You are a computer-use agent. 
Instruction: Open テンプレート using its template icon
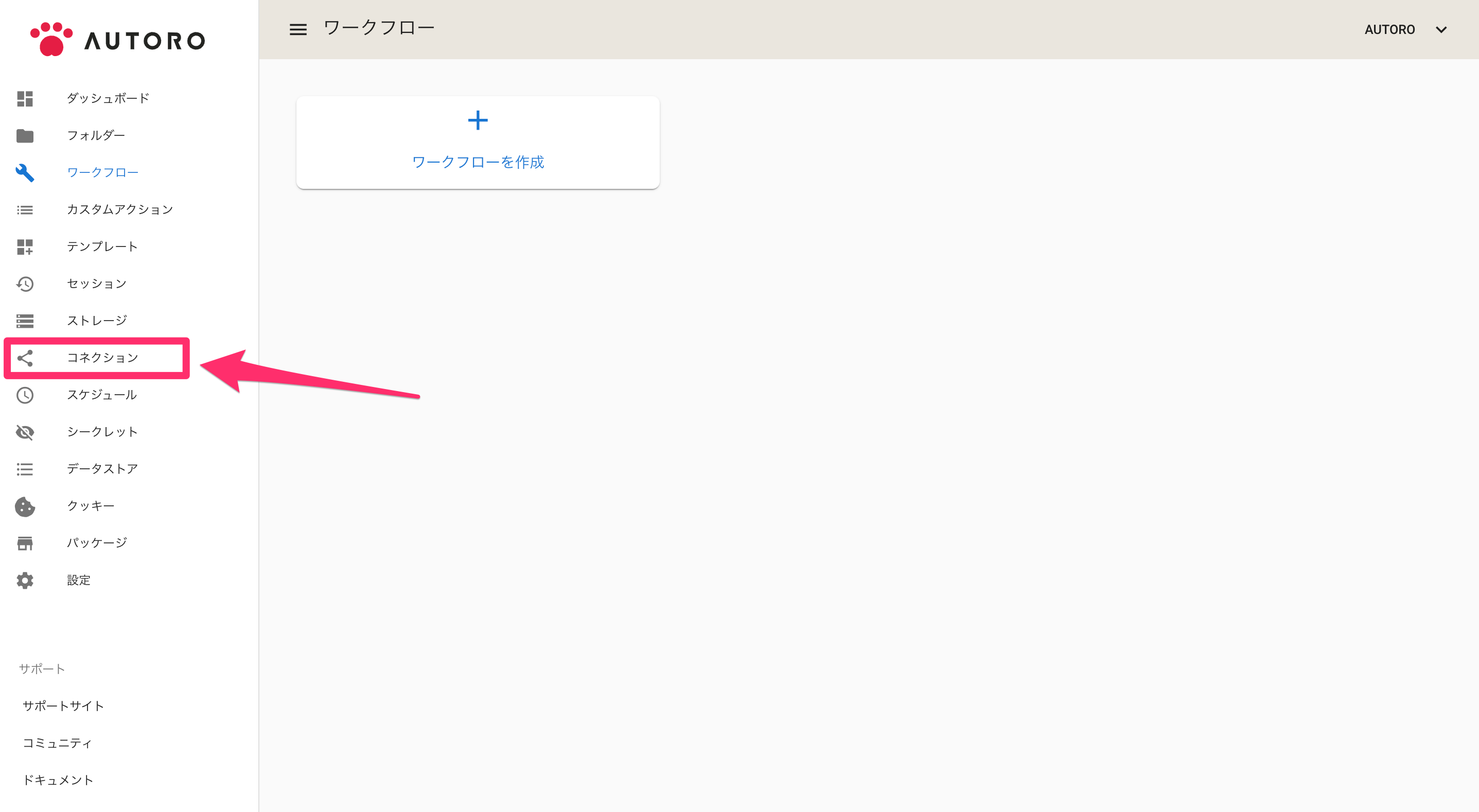(x=25, y=246)
